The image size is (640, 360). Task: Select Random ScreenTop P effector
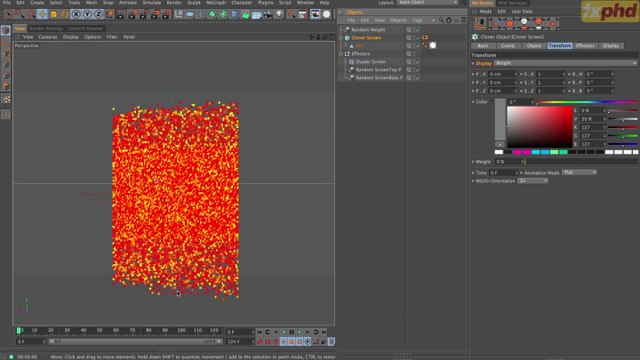pos(378,70)
